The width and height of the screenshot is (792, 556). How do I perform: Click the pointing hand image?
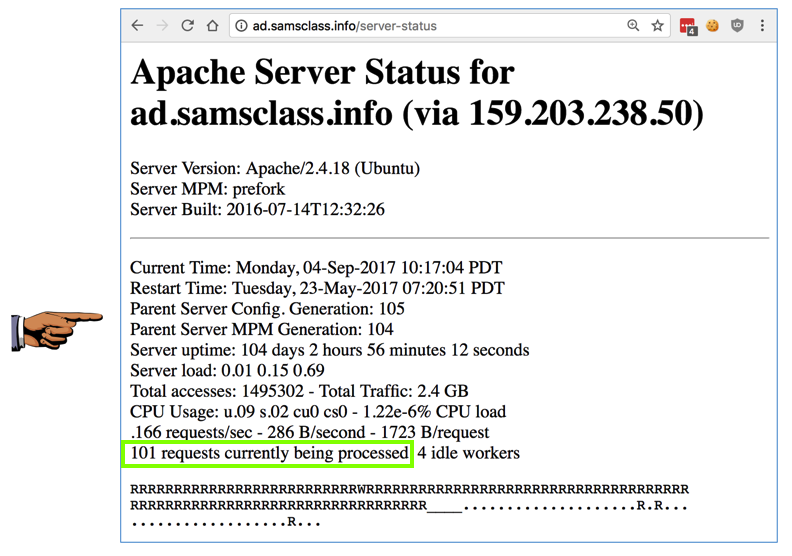57,328
